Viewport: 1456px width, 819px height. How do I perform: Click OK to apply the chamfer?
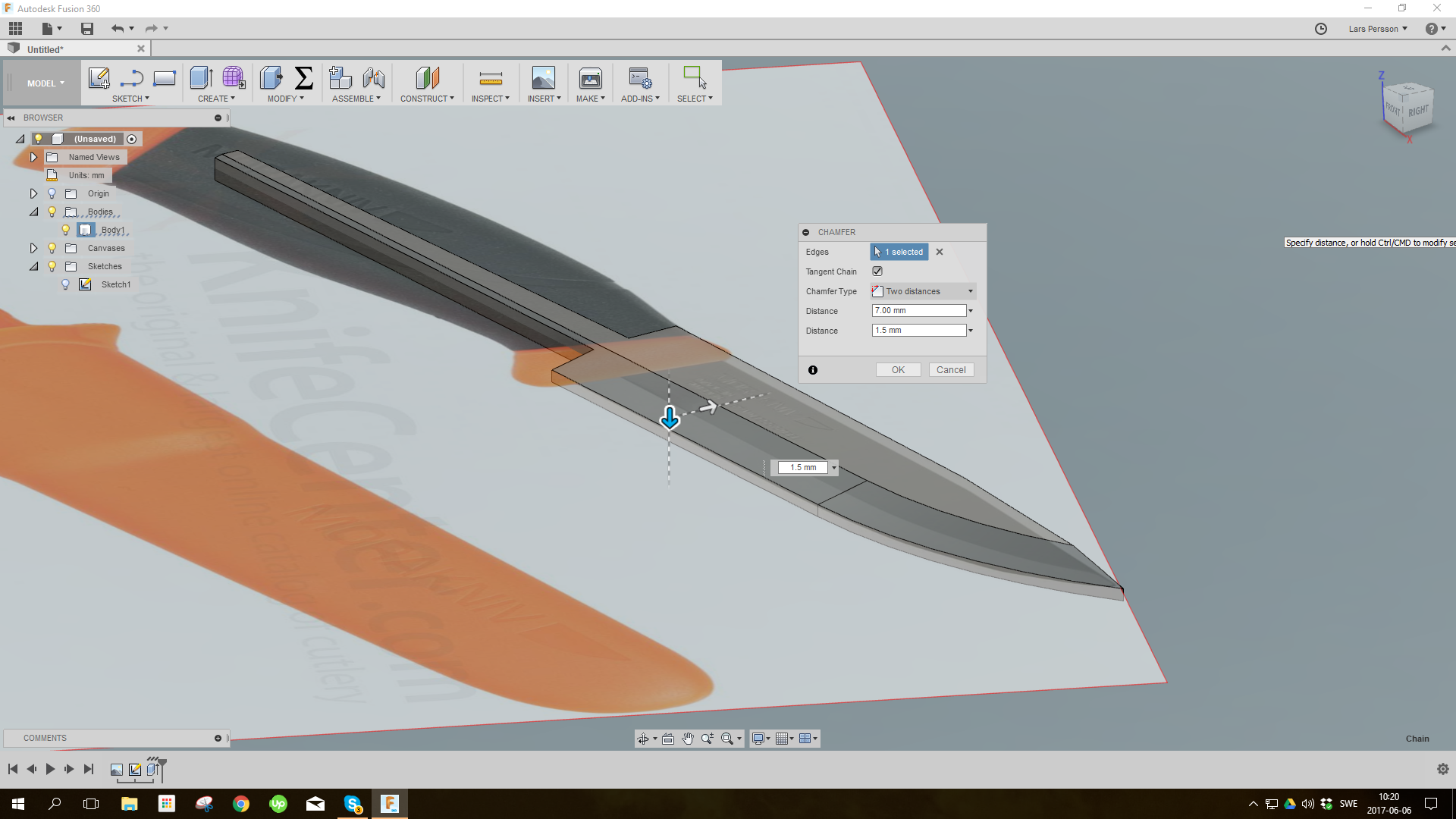coord(898,369)
